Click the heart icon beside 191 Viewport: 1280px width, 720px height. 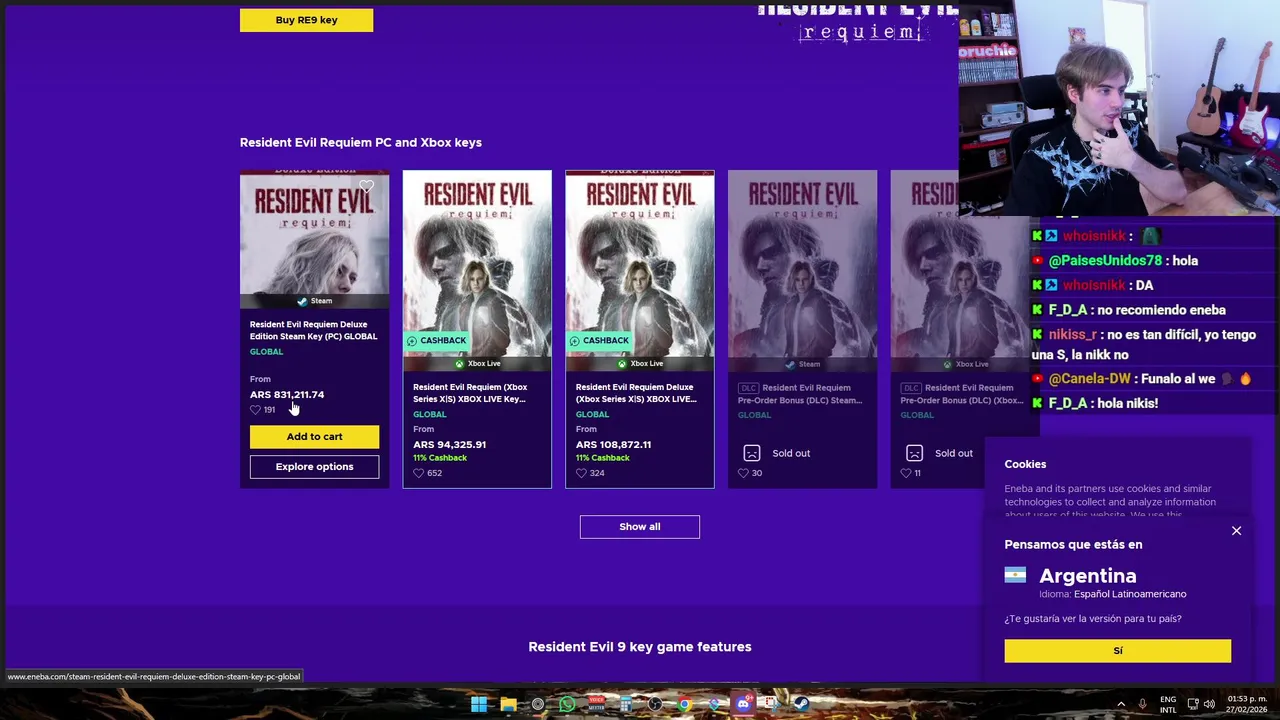pos(256,410)
